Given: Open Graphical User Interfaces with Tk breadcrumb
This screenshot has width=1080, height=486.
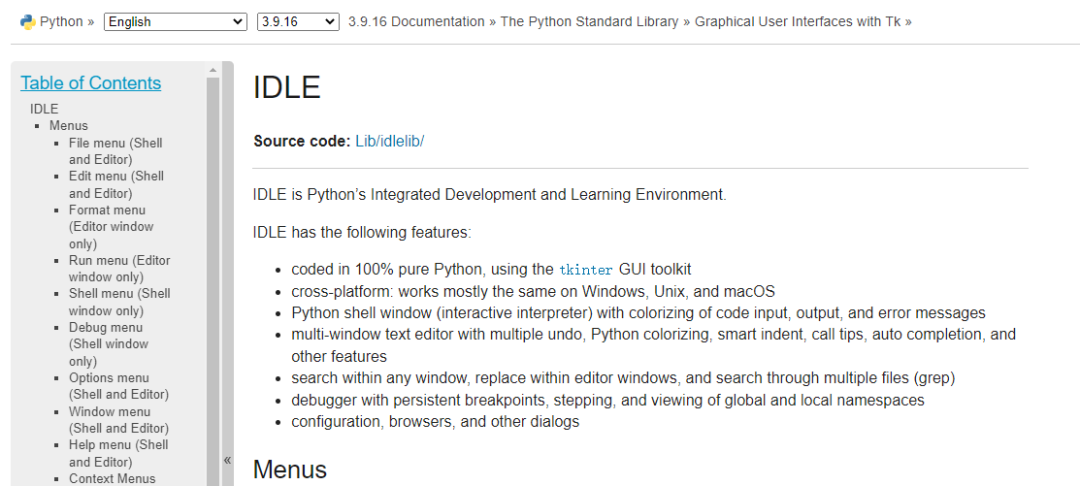Looking at the screenshot, I should point(798,22).
